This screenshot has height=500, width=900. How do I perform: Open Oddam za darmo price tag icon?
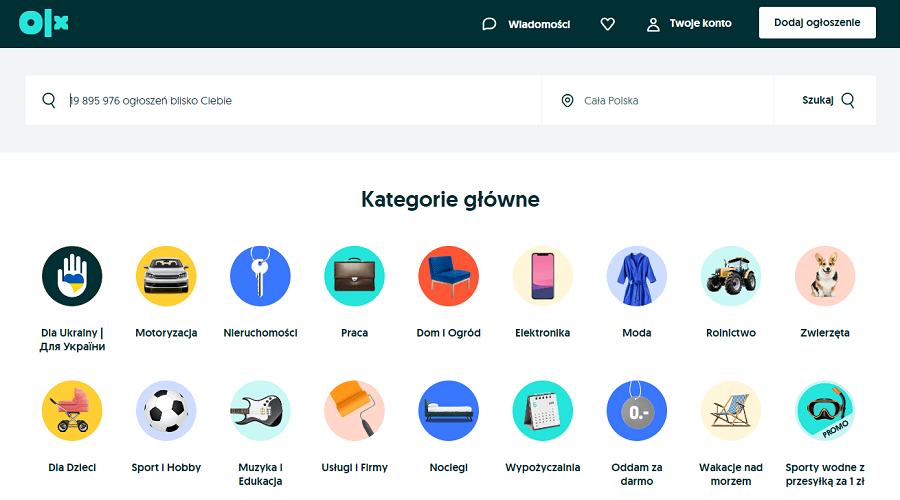[x=637, y=410]
